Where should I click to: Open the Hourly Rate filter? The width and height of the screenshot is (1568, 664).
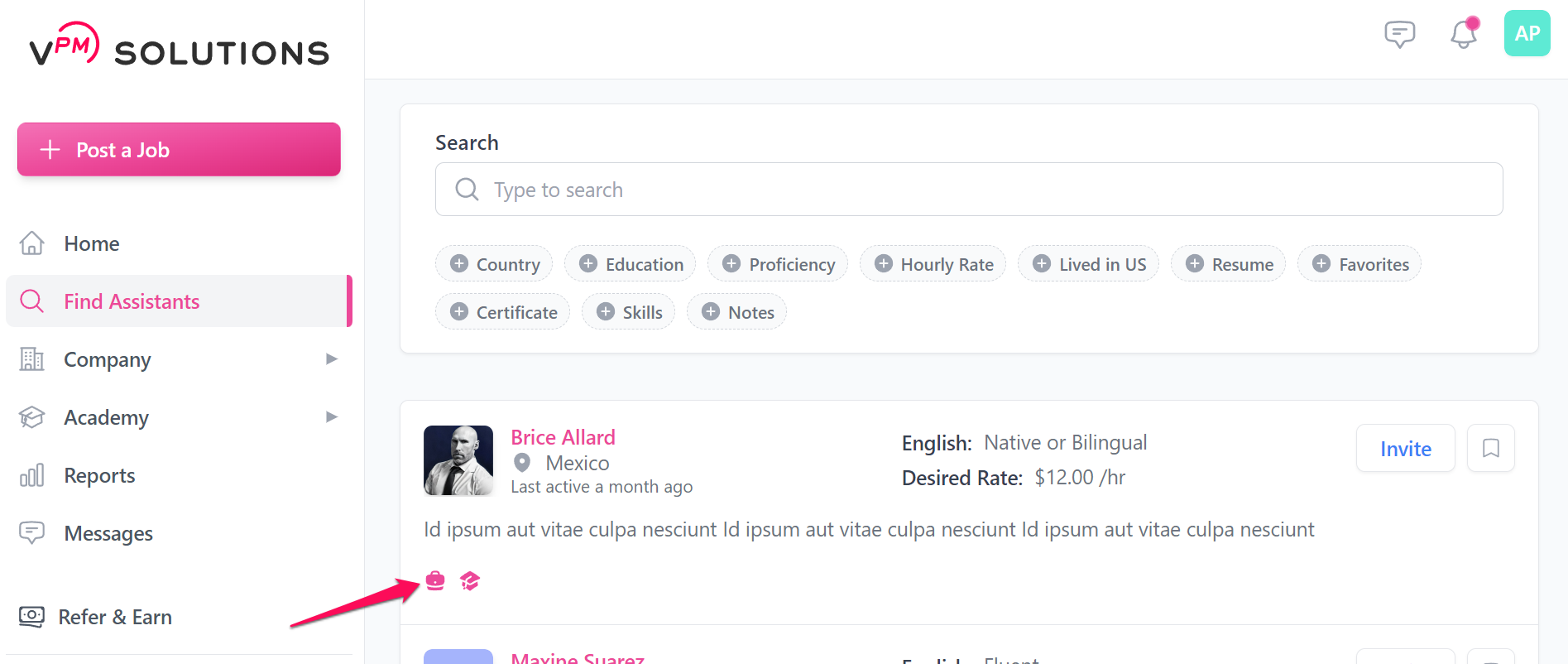point(933,264)
